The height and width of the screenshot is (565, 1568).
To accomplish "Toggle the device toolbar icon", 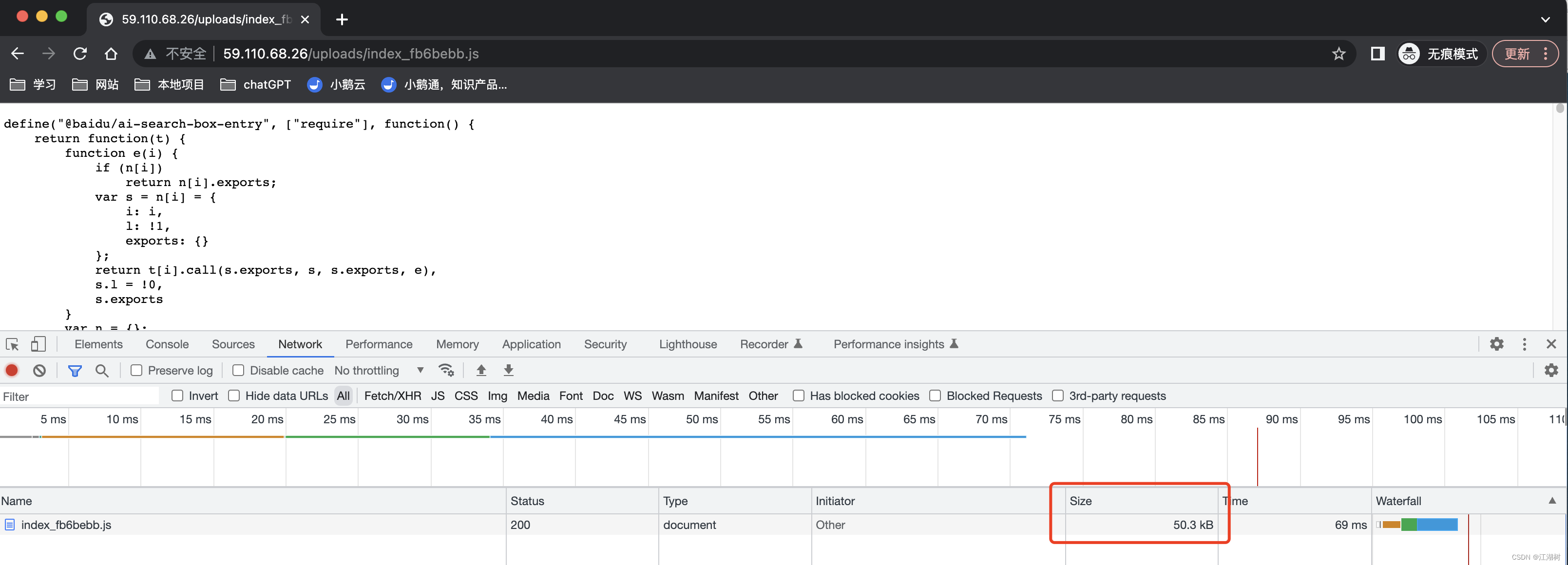I will (x=38, y=344).
